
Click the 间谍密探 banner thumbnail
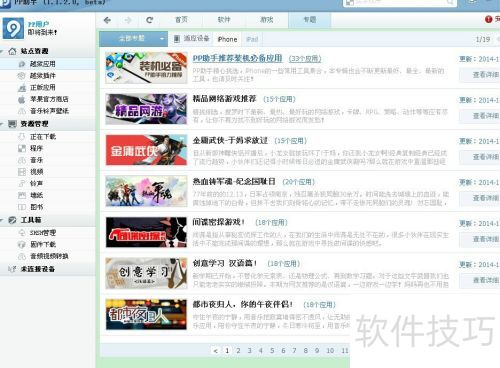pyautogui.click(x=146, y=232)
